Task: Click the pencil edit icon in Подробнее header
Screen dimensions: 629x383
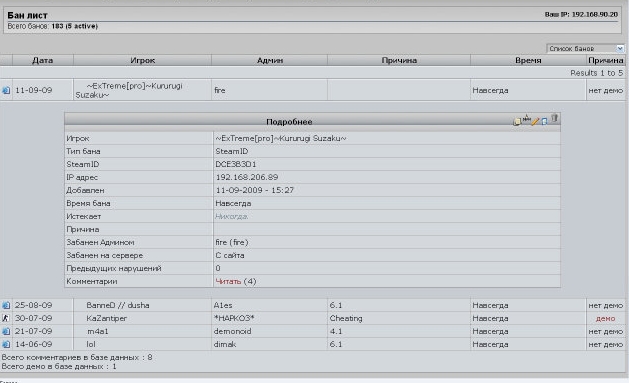Action: coord(536,121)
